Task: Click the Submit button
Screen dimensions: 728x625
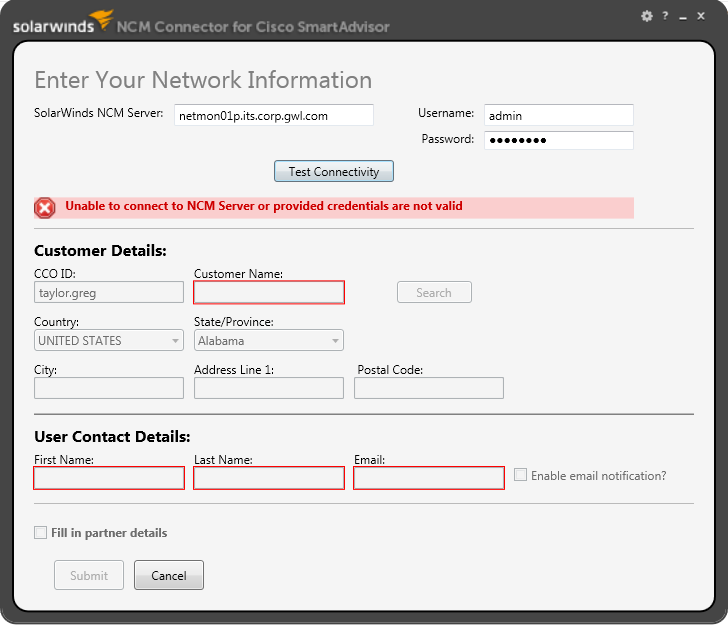Action: click(x=89, y=575)
